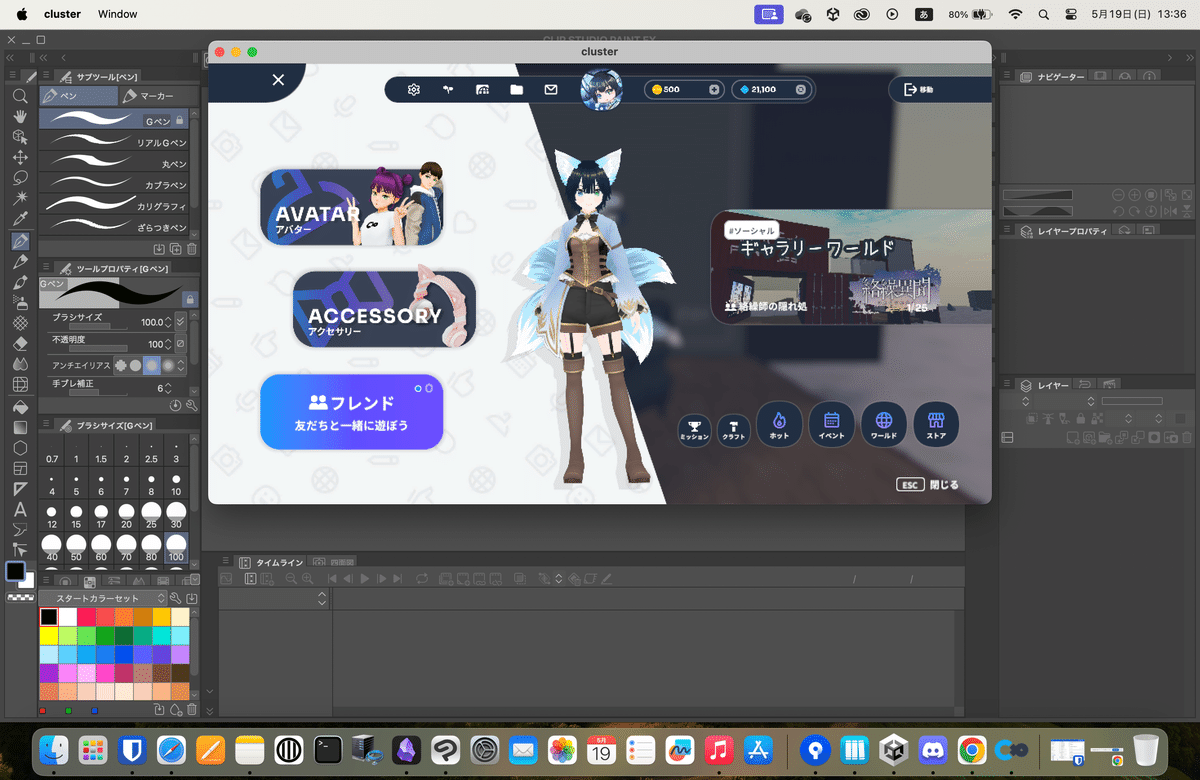Switch to ペン sub tool tab

[78, 96]
